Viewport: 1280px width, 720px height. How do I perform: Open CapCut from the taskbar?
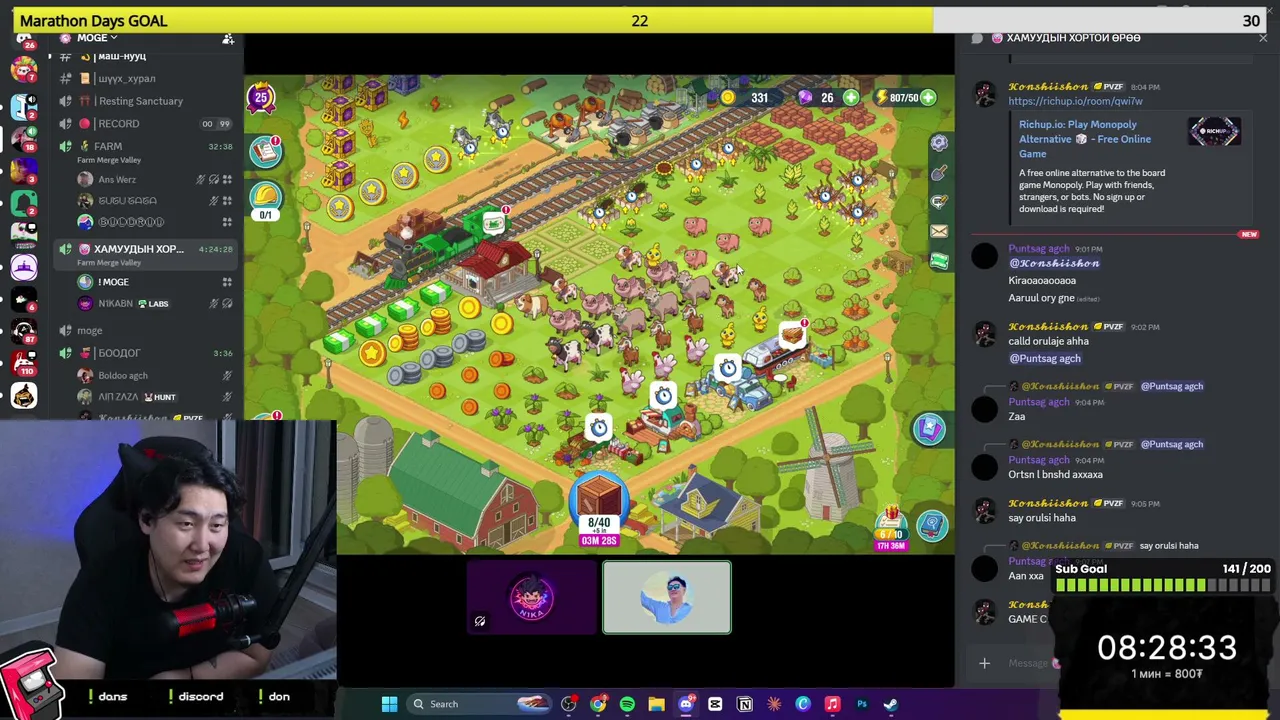click(715, 704)
